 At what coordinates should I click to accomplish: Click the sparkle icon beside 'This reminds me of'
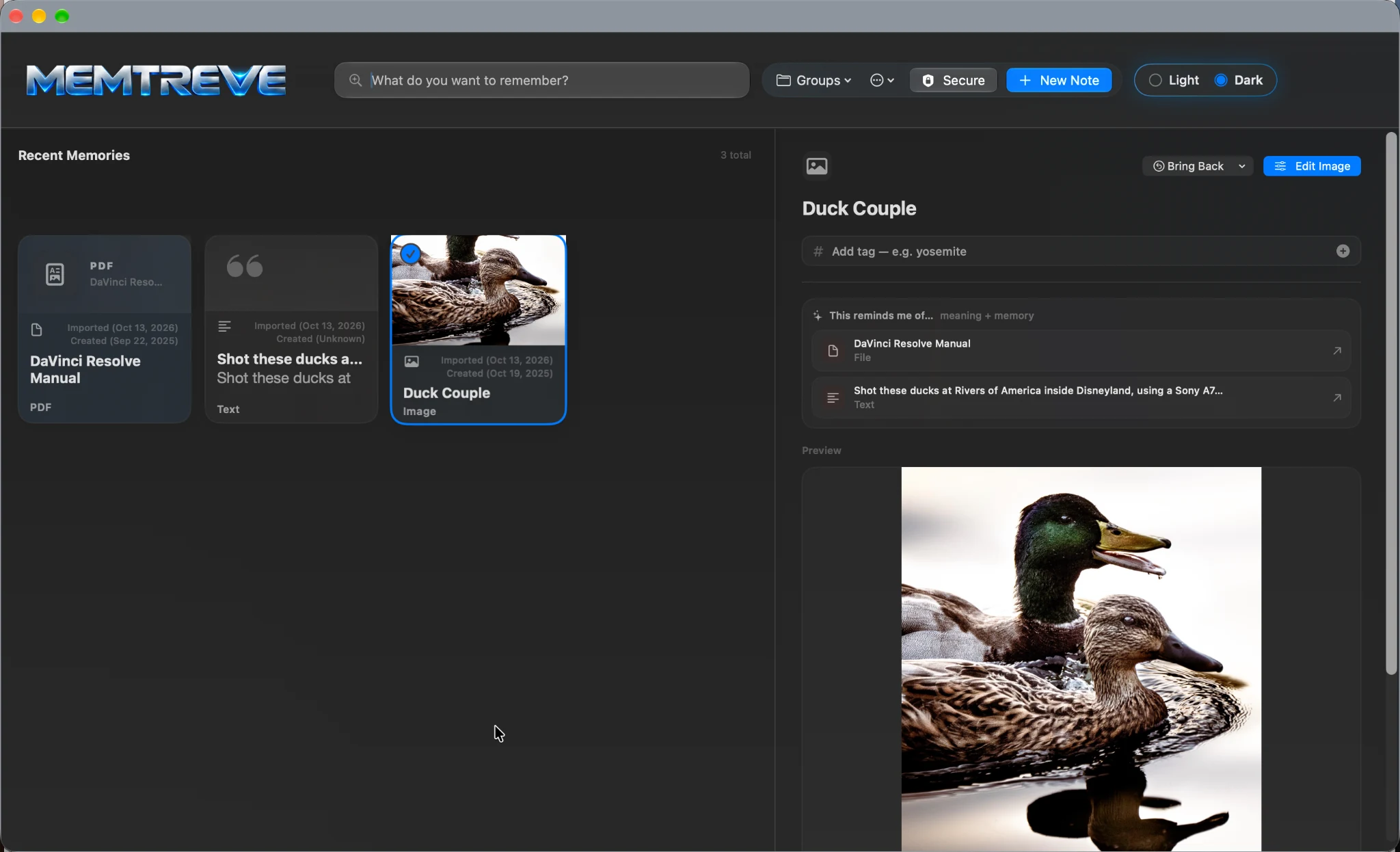coord(818,316)
